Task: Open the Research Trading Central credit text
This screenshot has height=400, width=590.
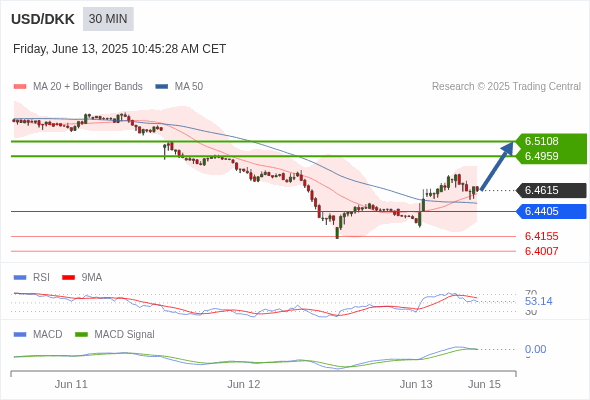Action: (x=506, y=87)
